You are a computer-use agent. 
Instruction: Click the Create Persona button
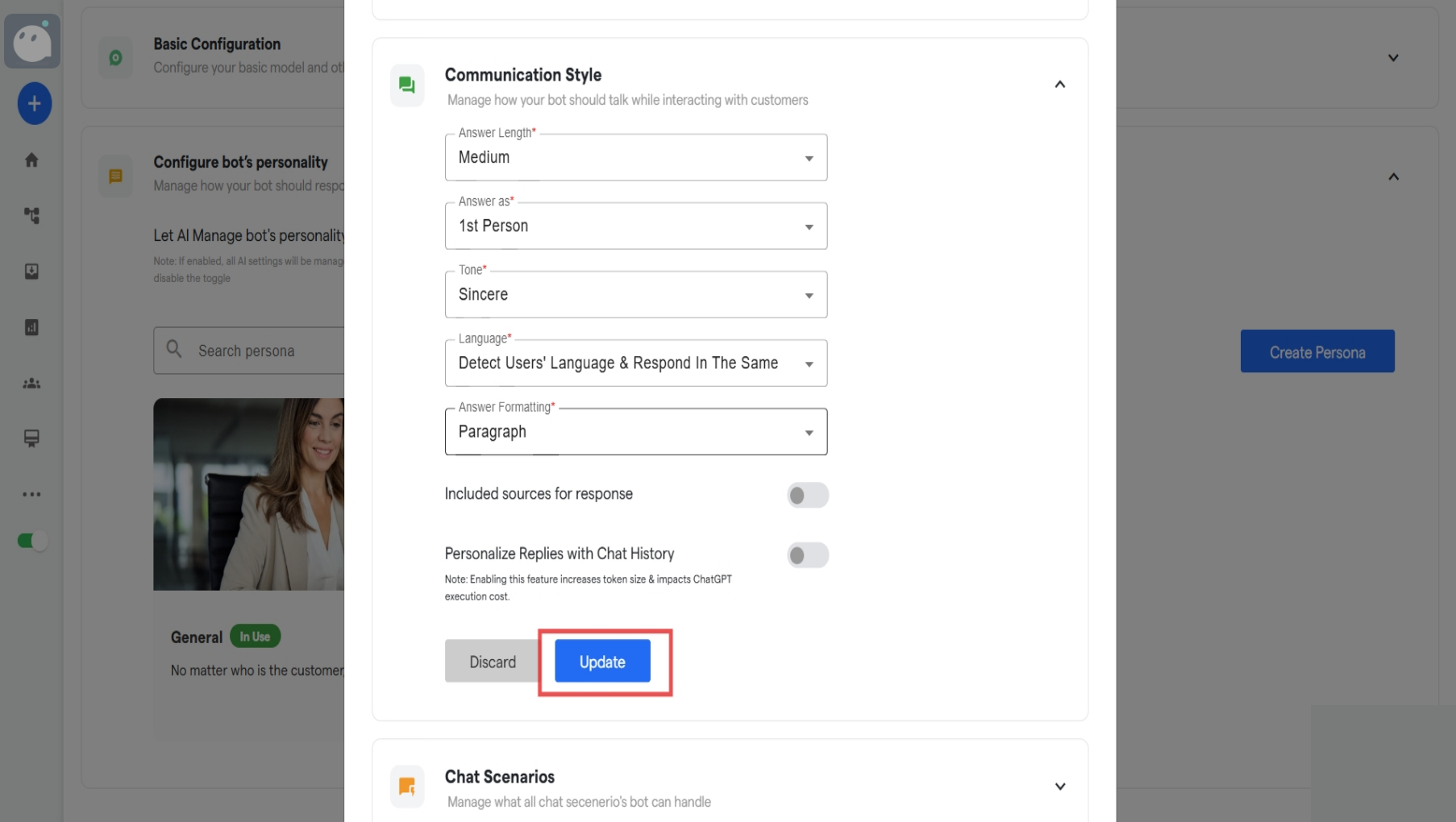(1317, 351)
